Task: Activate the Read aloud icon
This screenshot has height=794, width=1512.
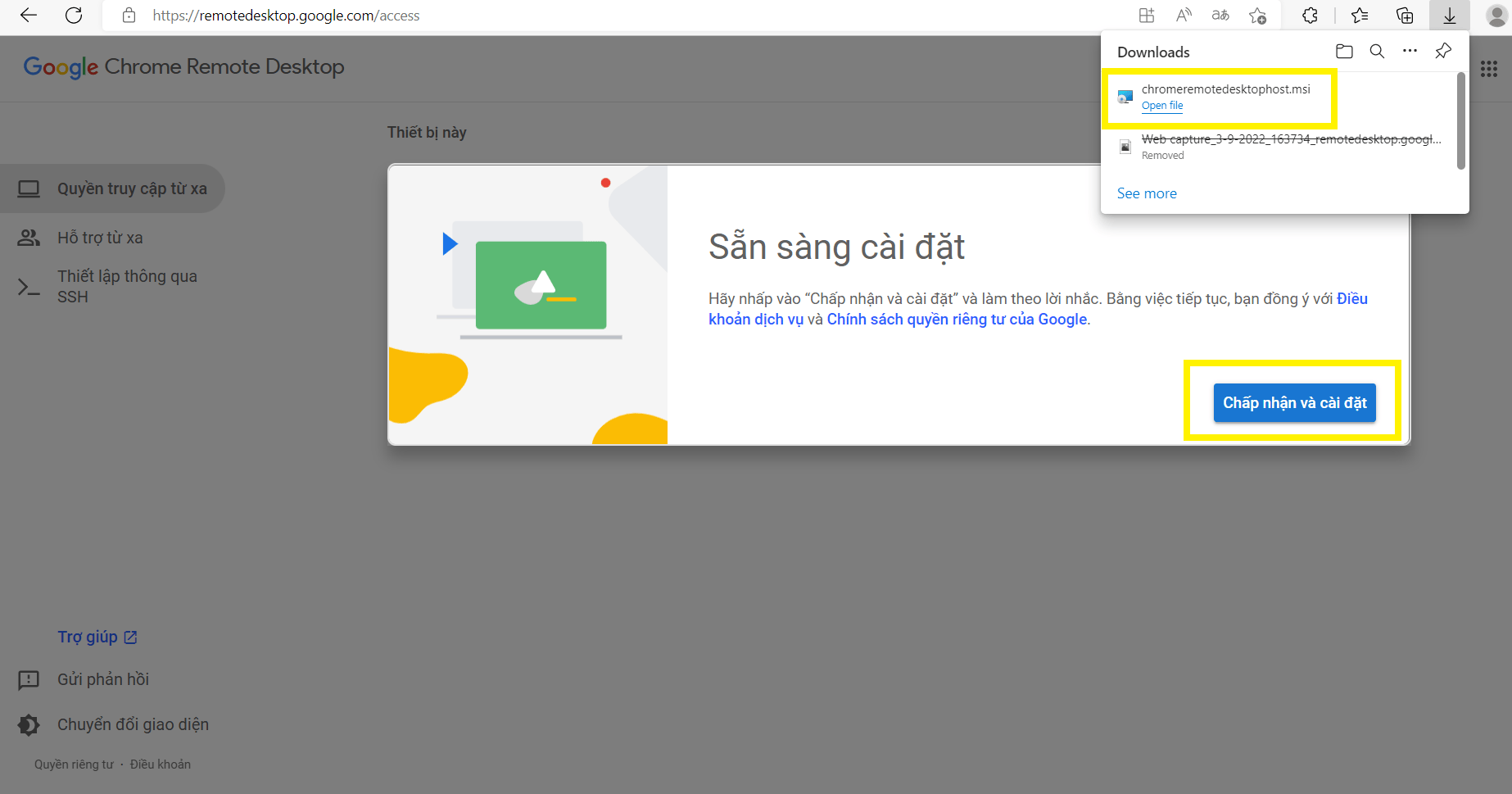Action: coord(1184,16)
